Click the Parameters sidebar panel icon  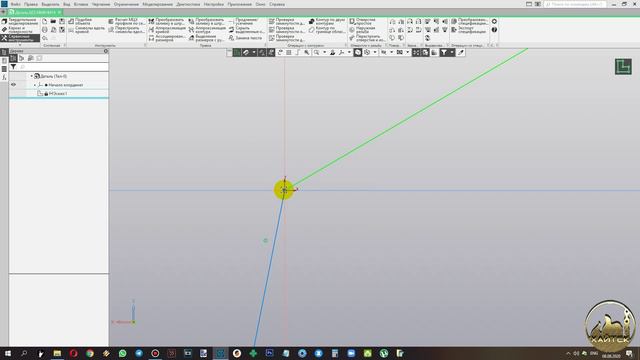[x=4, y=61]
